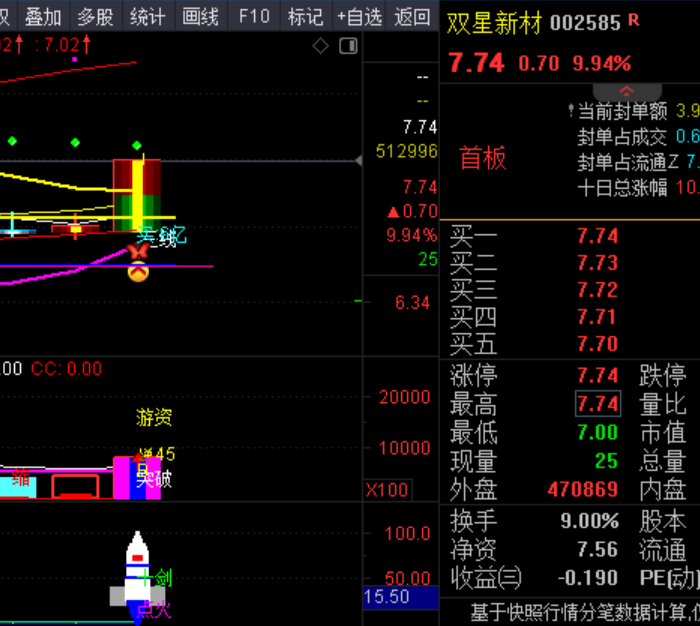Click the 现量 value 25
This screenshot has width=700, height=626.
pos(606,461)
